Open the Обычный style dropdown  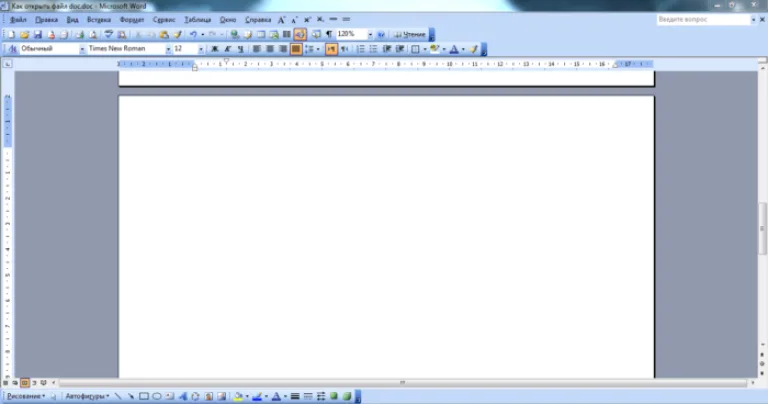82,49
